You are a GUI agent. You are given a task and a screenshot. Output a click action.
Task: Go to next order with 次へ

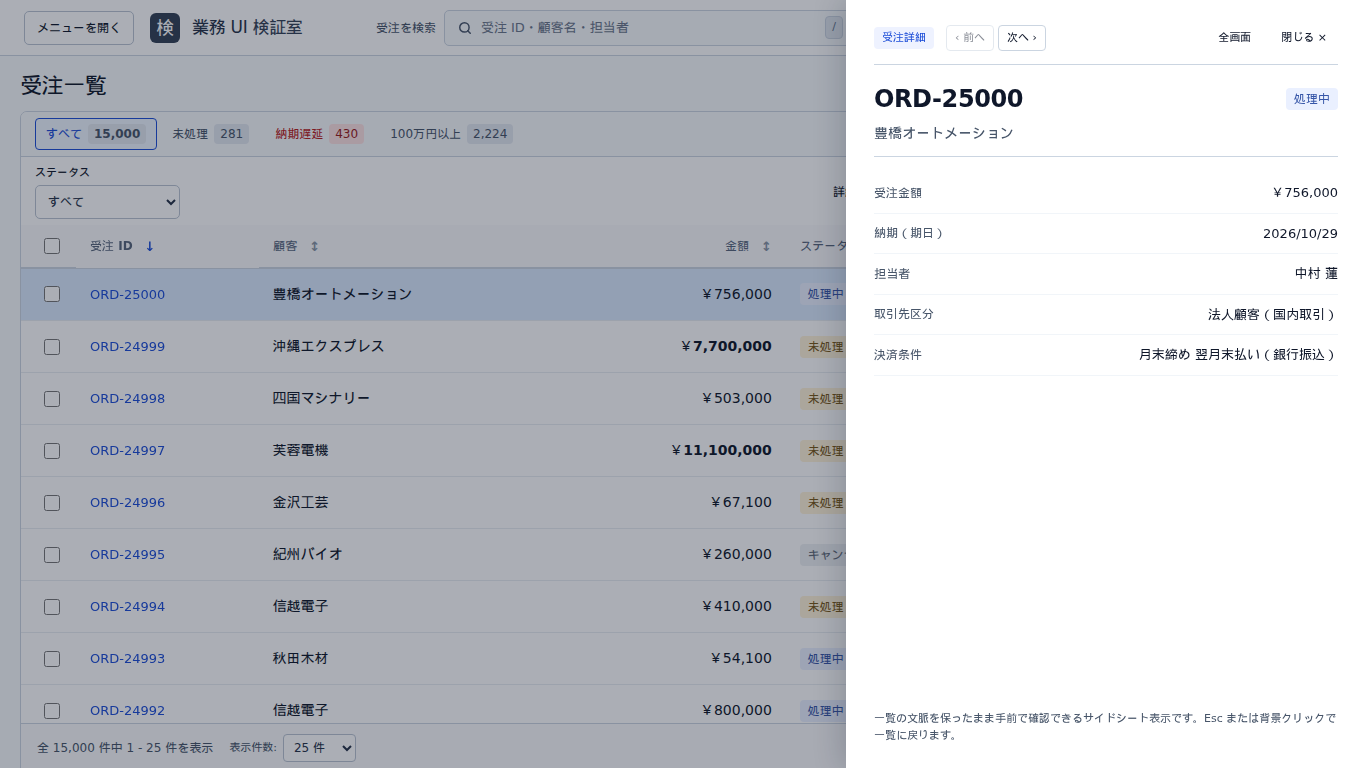1022,38
